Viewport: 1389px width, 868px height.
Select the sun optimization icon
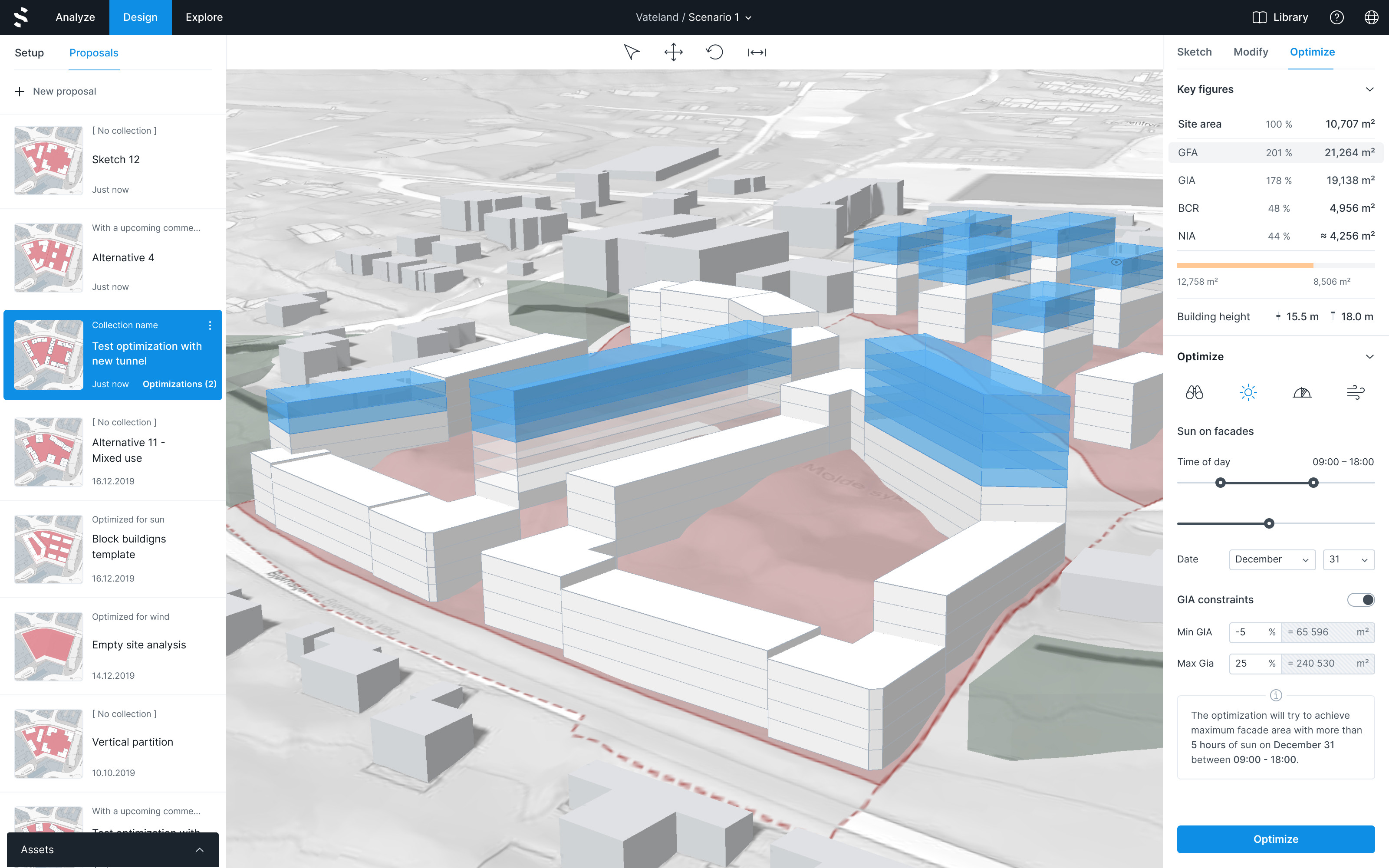[1248, 393]
